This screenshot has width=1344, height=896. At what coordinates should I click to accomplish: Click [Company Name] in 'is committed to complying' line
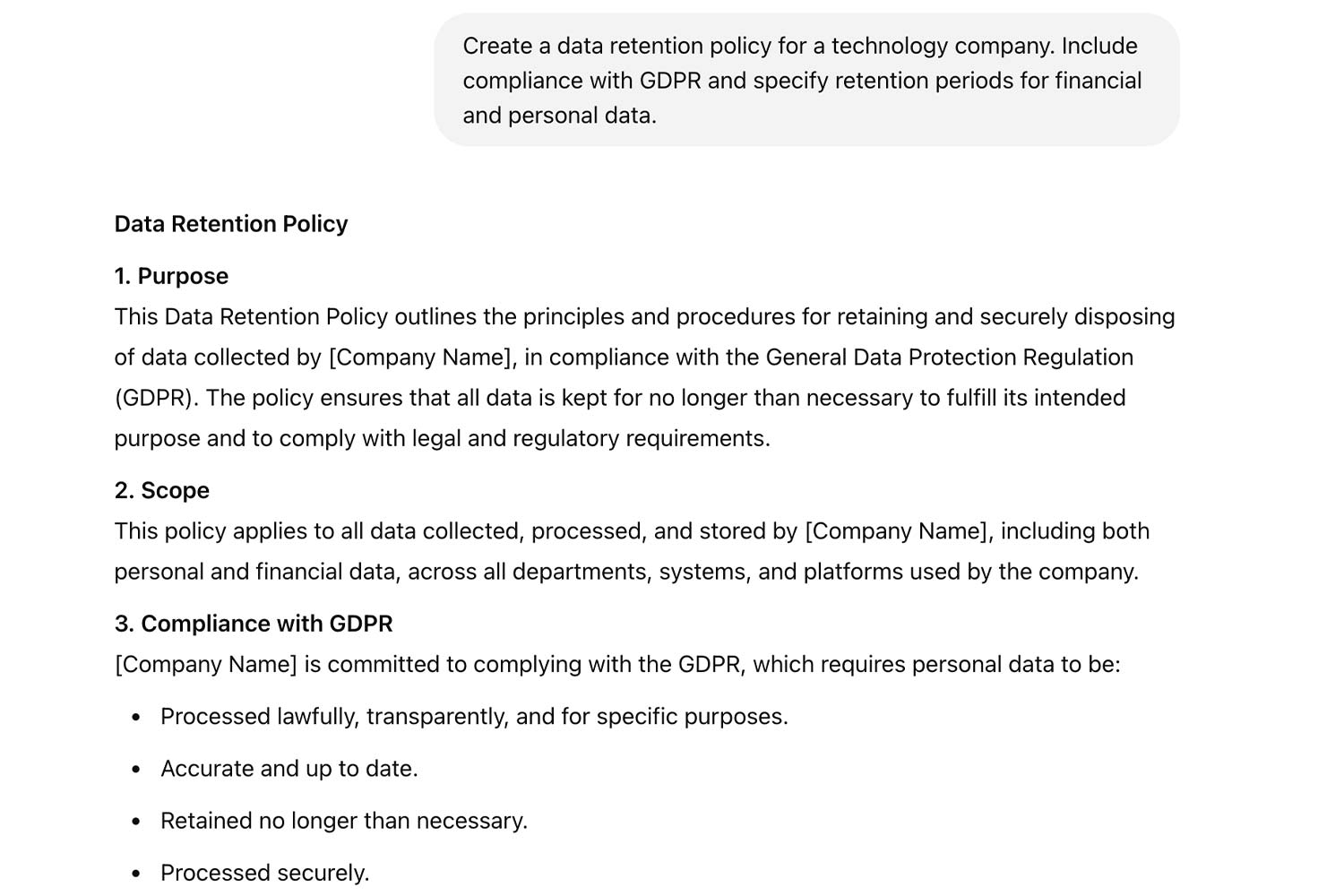tap(206, 665)
